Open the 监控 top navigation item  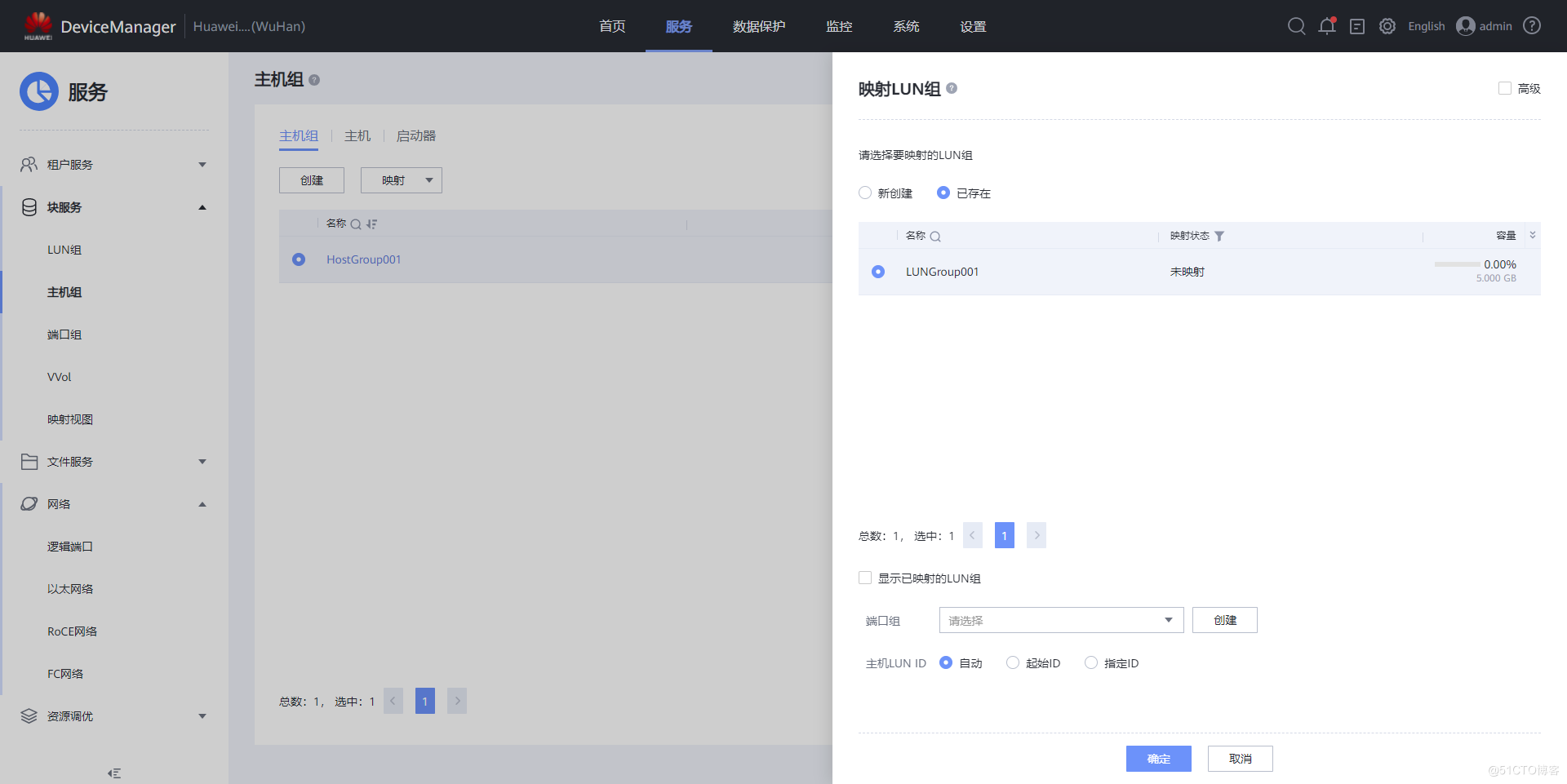click(839, 26)
